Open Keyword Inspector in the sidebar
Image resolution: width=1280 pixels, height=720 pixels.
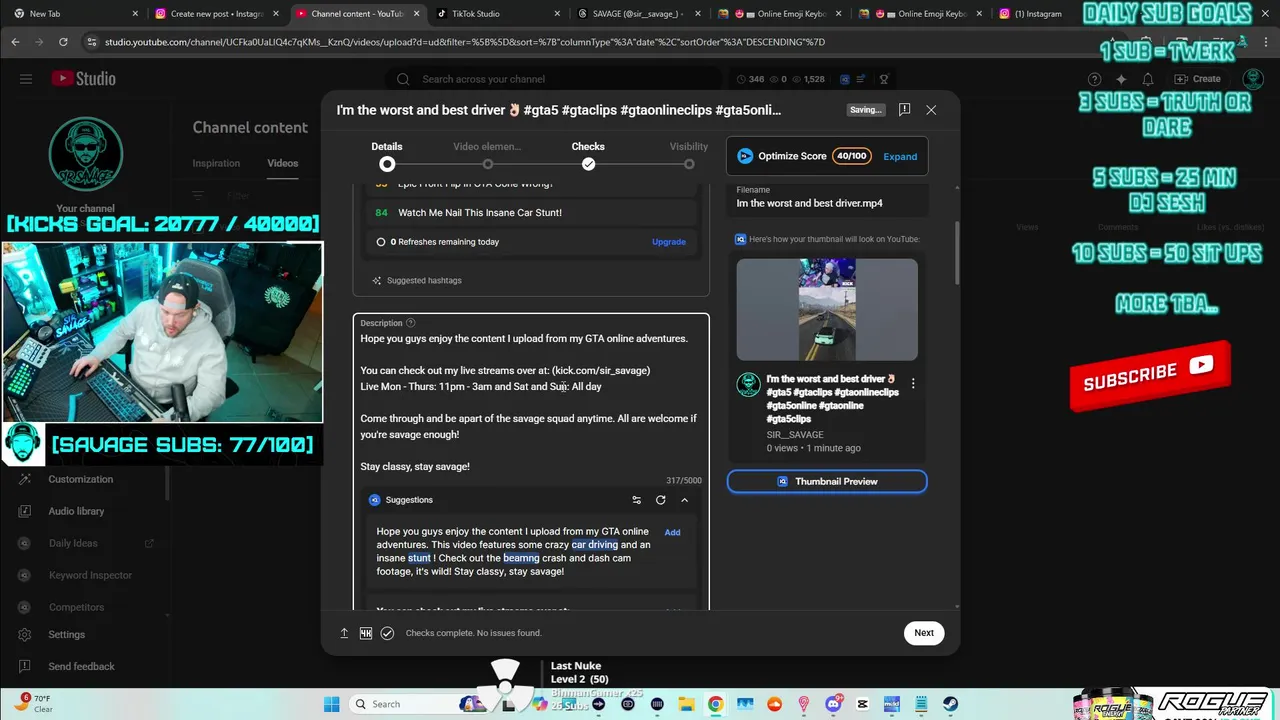click(x=90, y=575)
